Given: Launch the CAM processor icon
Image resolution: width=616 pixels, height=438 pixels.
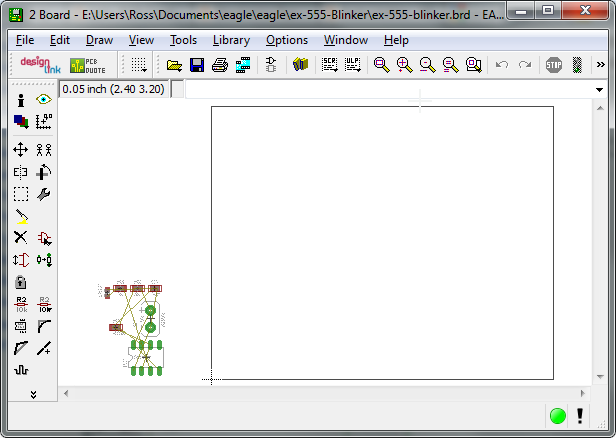Looking at the screenshot, I should pos(243,65).
